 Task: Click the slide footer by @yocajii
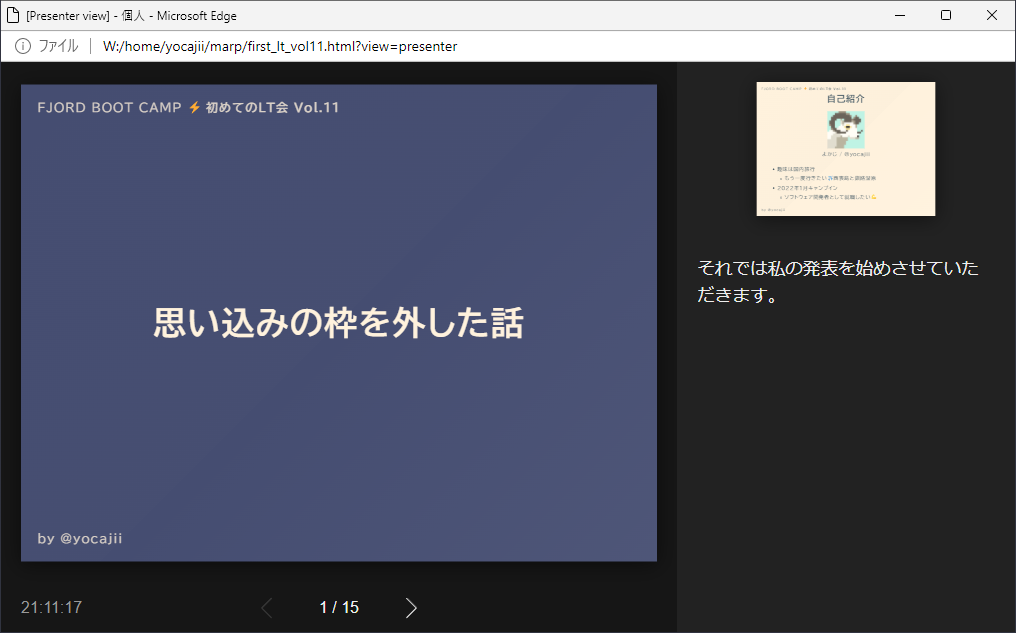(x=80, y=538)
